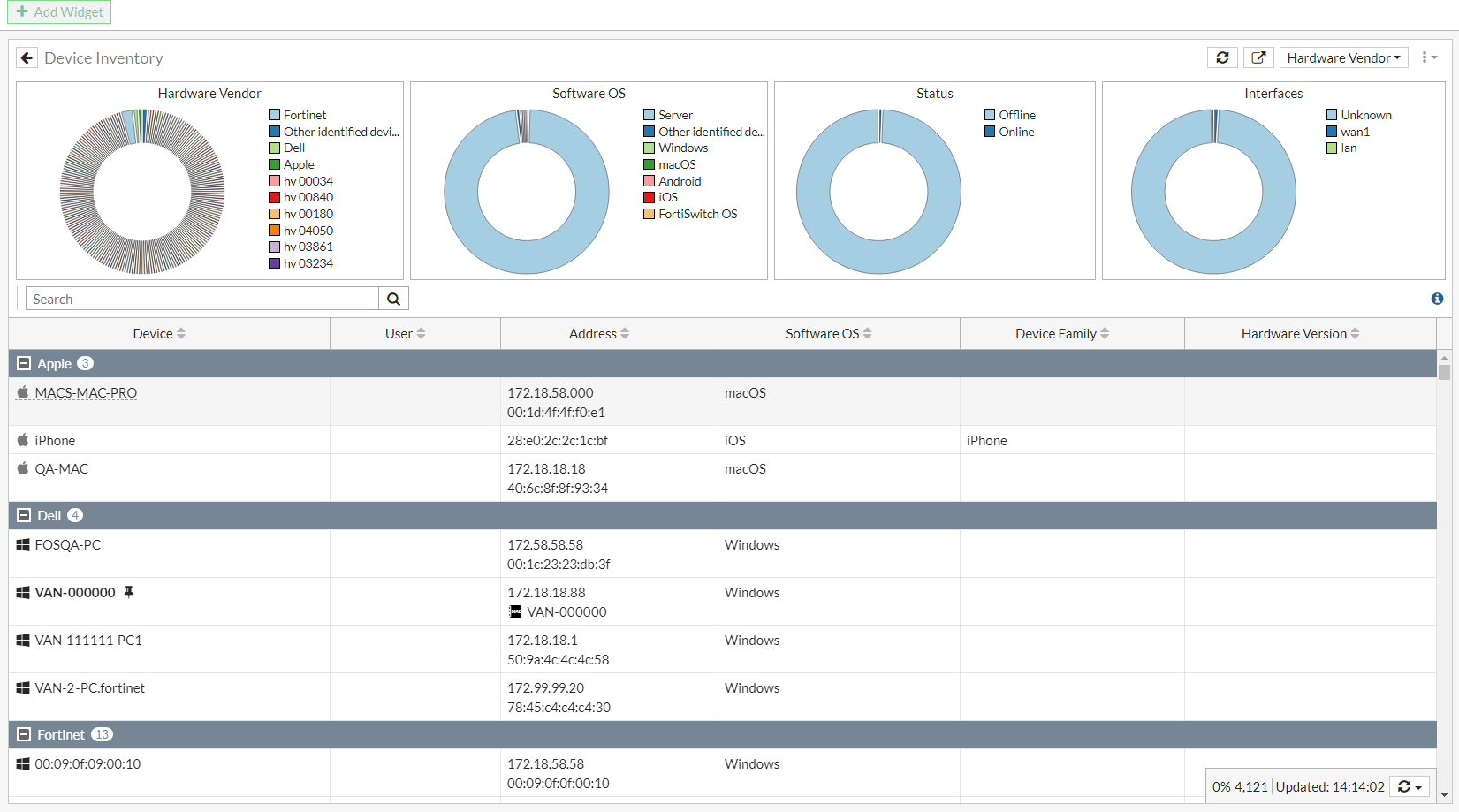The image size is (1459, 812).
Task: Toggle the Online legend entry in Status chart
Action: pyautogui.click(x=1009, y=132)
